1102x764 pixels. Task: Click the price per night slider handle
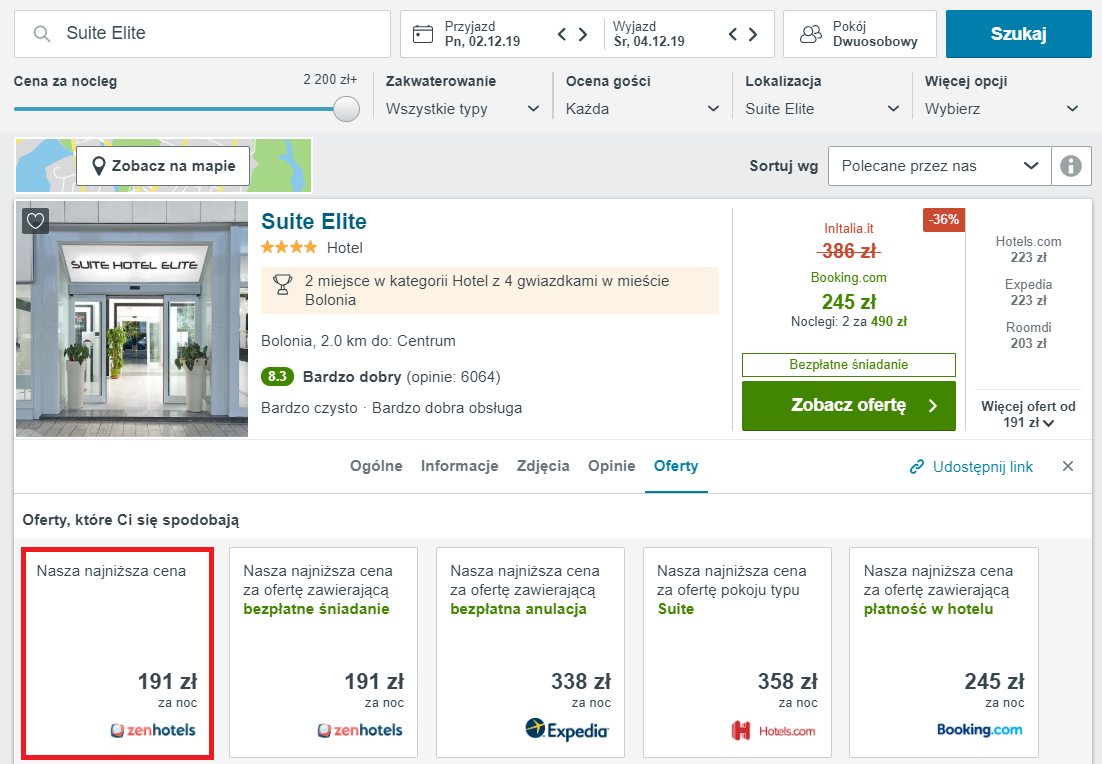346,109
